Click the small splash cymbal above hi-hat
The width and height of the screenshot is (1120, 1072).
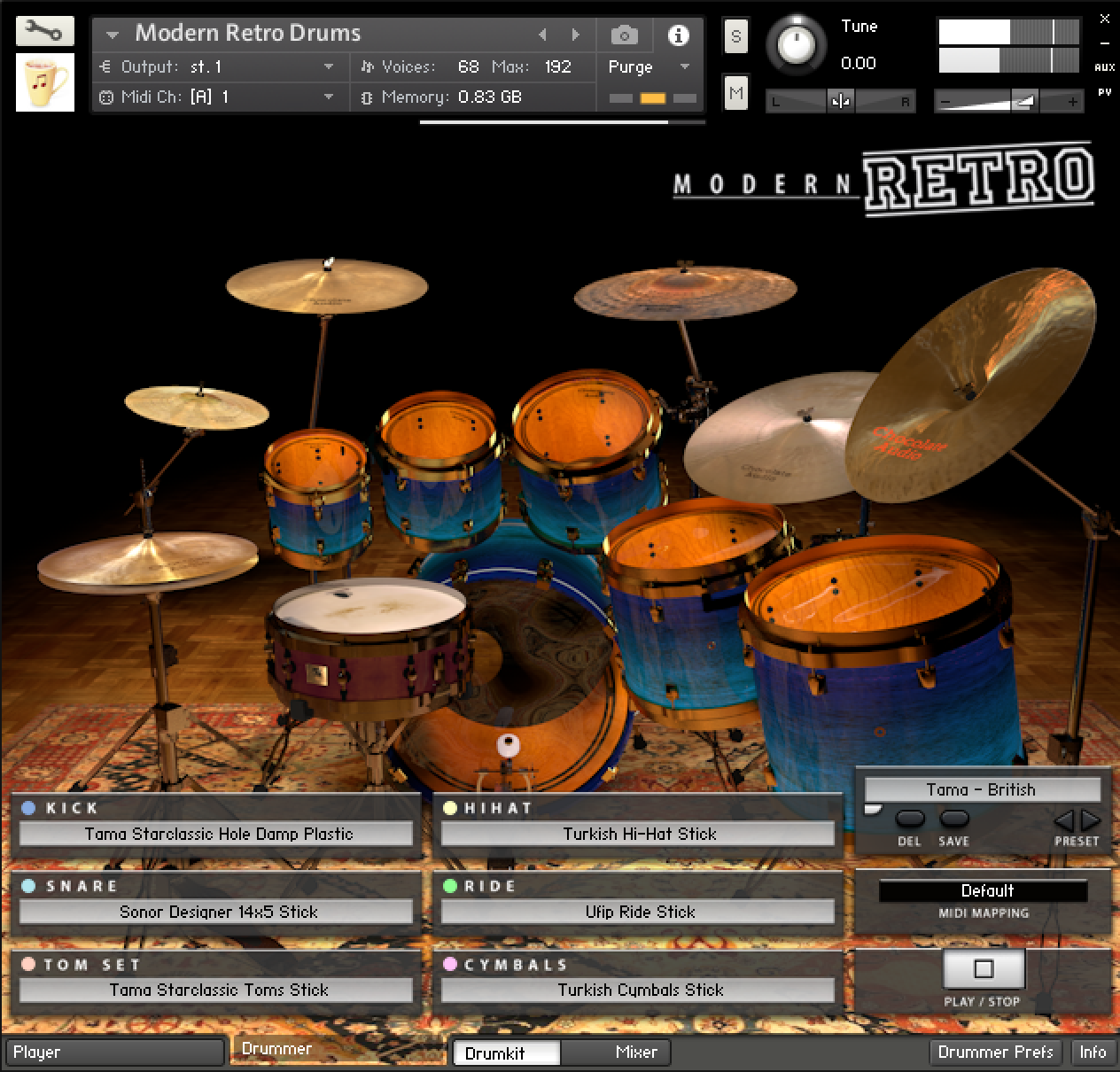(197, 407)
